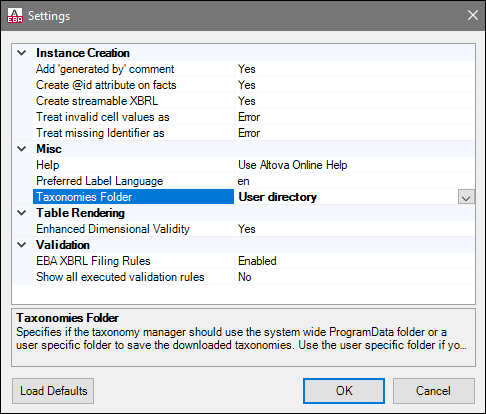Collapse the Validation section
The width and height of the screenshot is (486, 414).
[22, 245]
